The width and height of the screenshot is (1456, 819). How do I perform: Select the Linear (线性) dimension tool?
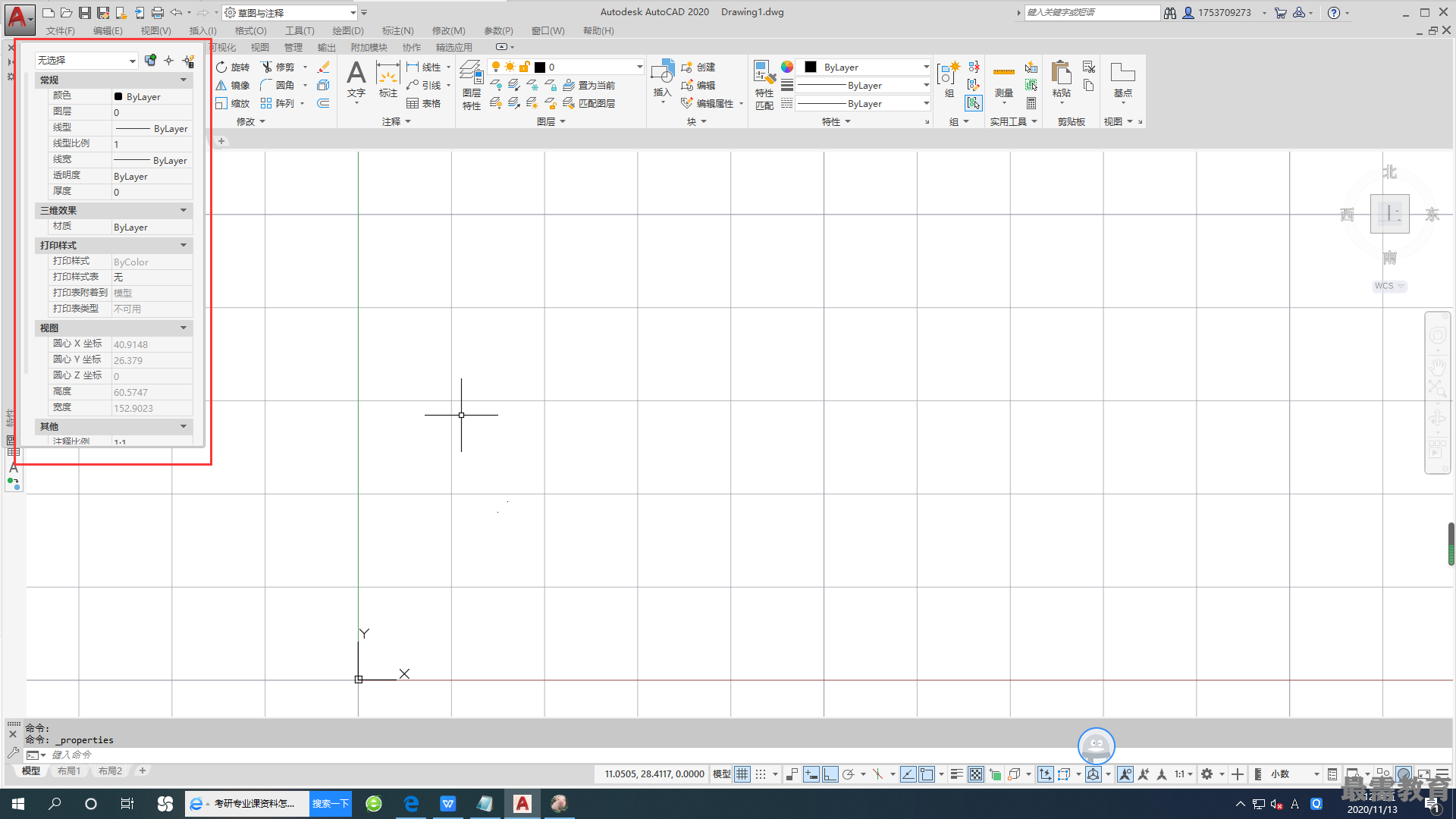tap(423, 67)
